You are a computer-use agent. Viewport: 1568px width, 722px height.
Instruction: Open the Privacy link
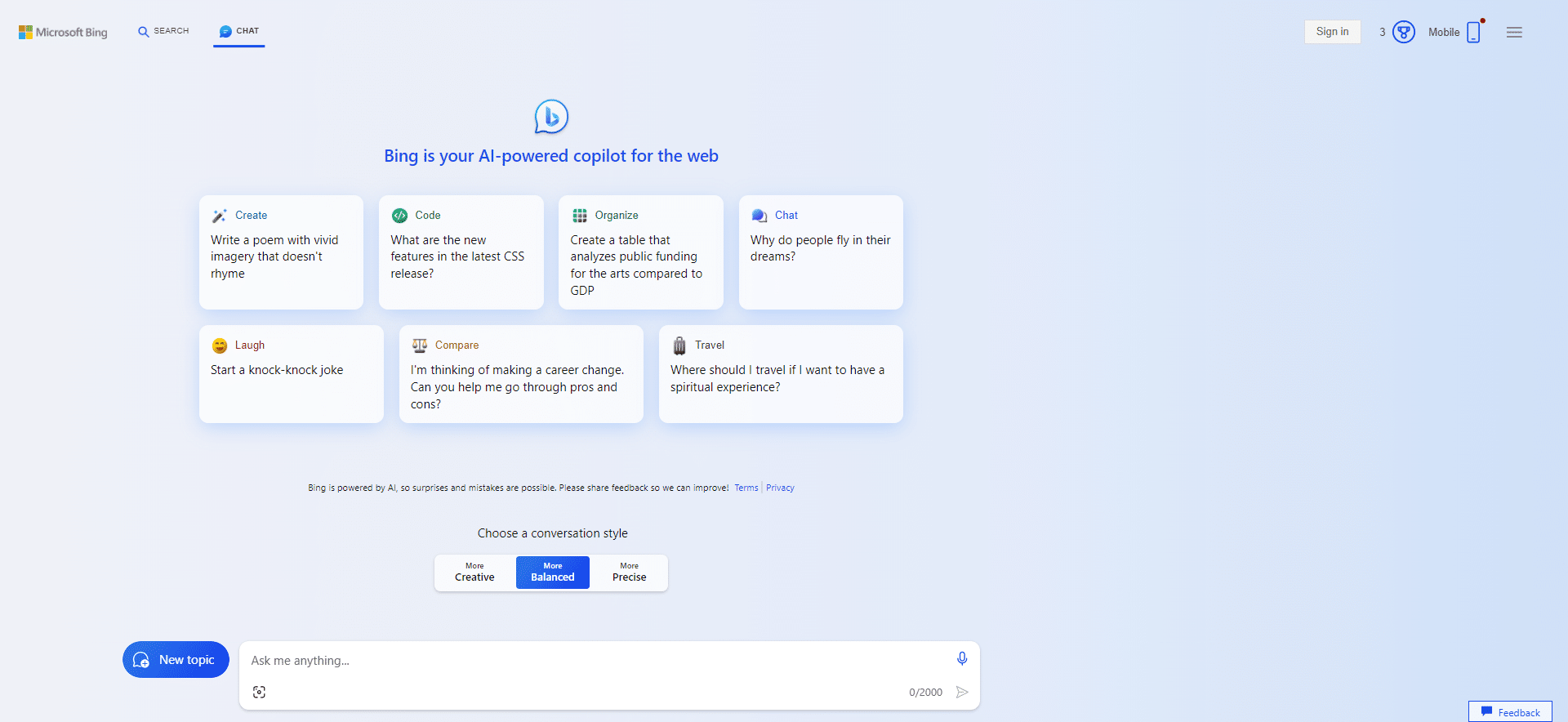coord(780,488)
